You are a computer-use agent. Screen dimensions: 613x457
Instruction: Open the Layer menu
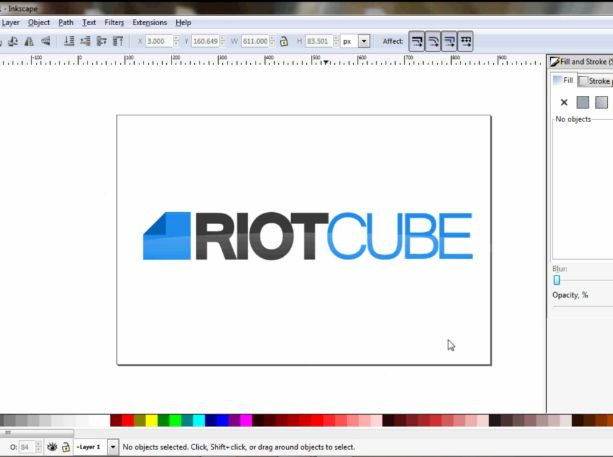point(11,23)
